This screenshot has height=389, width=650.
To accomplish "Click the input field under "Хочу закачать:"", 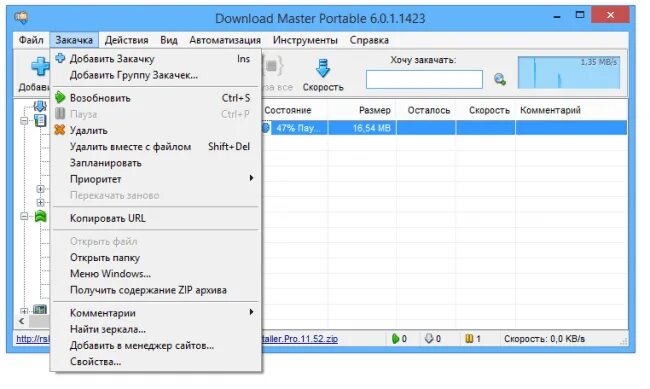I will 424,79.
